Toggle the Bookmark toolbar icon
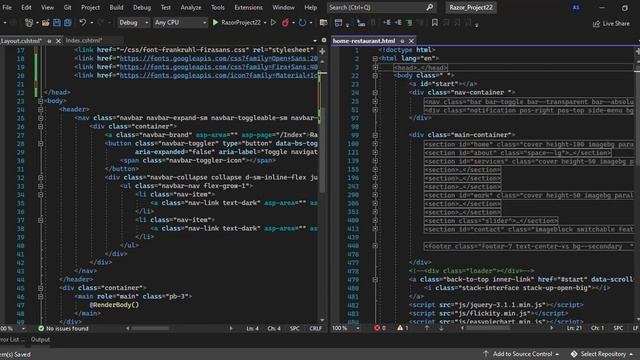This screenshot has width=640, height=360. (x=435, y=23)
